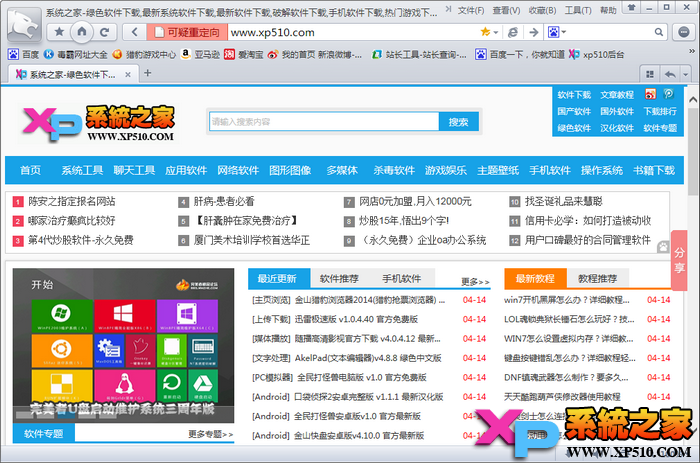Open the round chat bubble menu icon
The width and height of the screenshot is (700, 463).
tap(683, 32)
